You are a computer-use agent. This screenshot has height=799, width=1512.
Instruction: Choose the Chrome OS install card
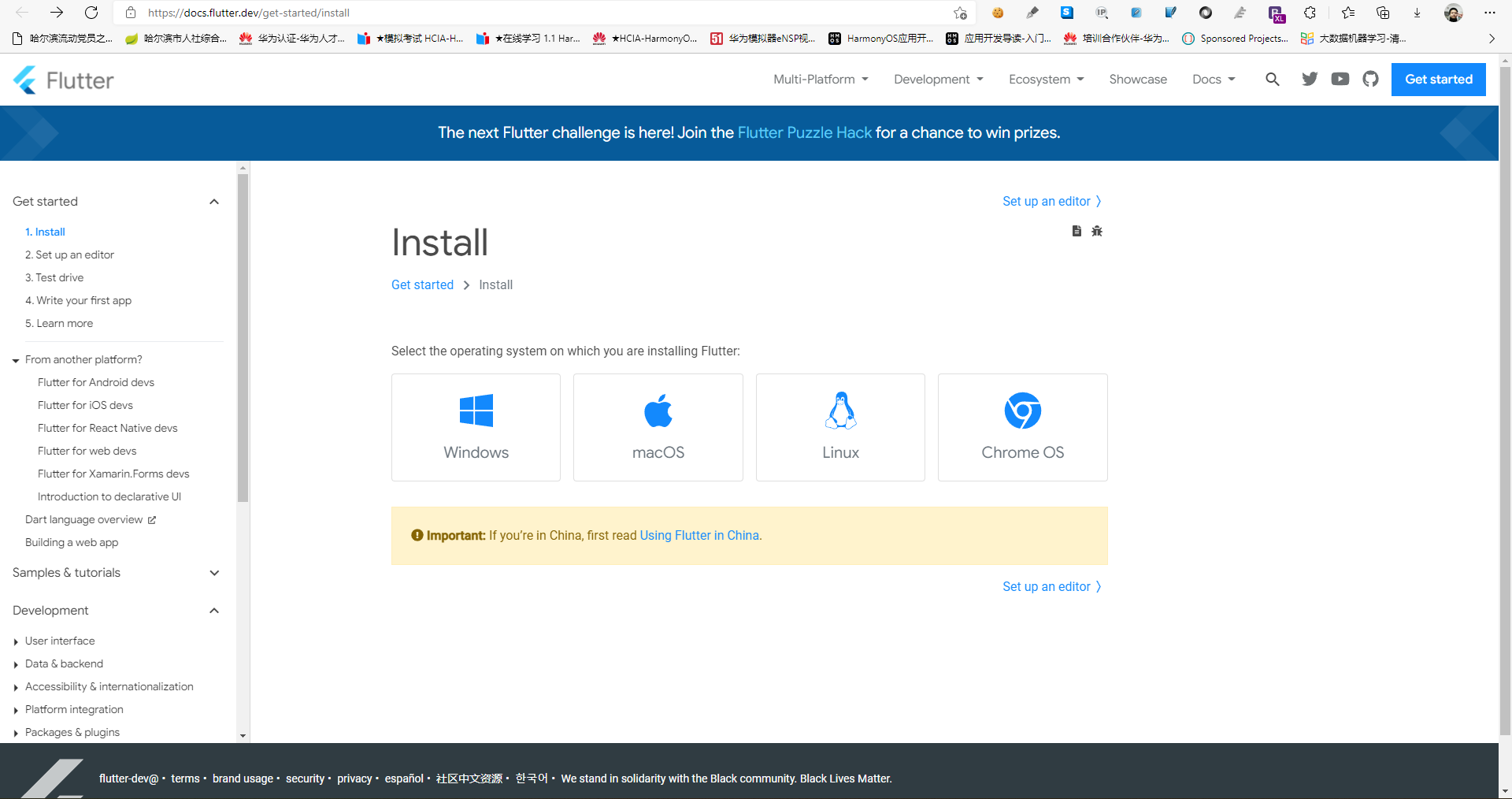tap(1023, 427)
